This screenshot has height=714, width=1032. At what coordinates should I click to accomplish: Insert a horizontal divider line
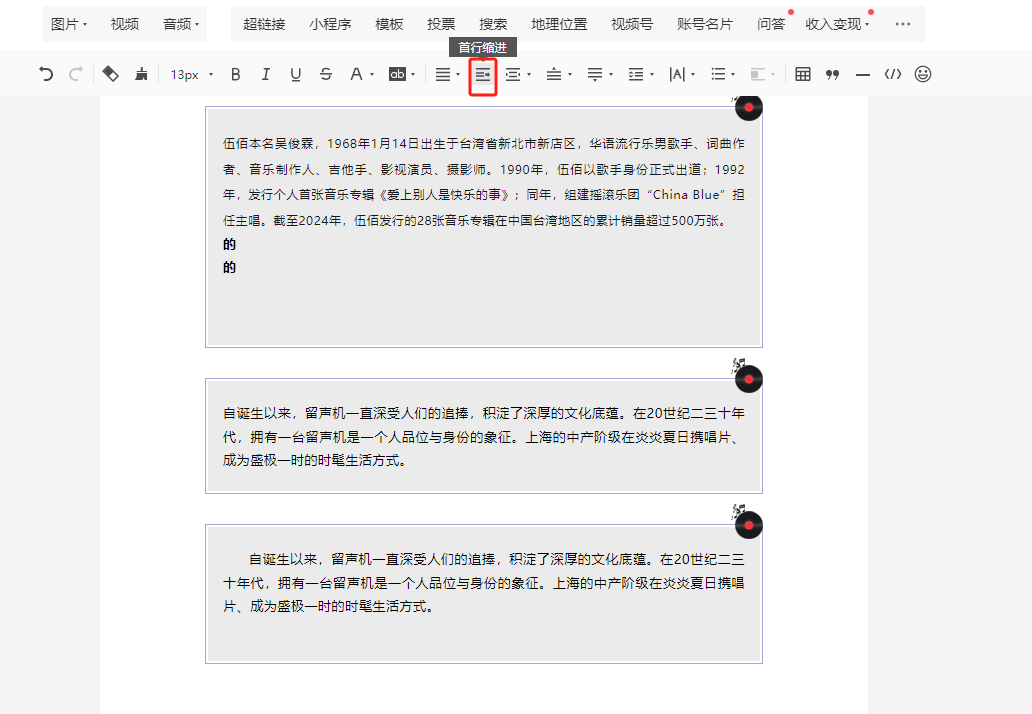(x=863, y=75)
